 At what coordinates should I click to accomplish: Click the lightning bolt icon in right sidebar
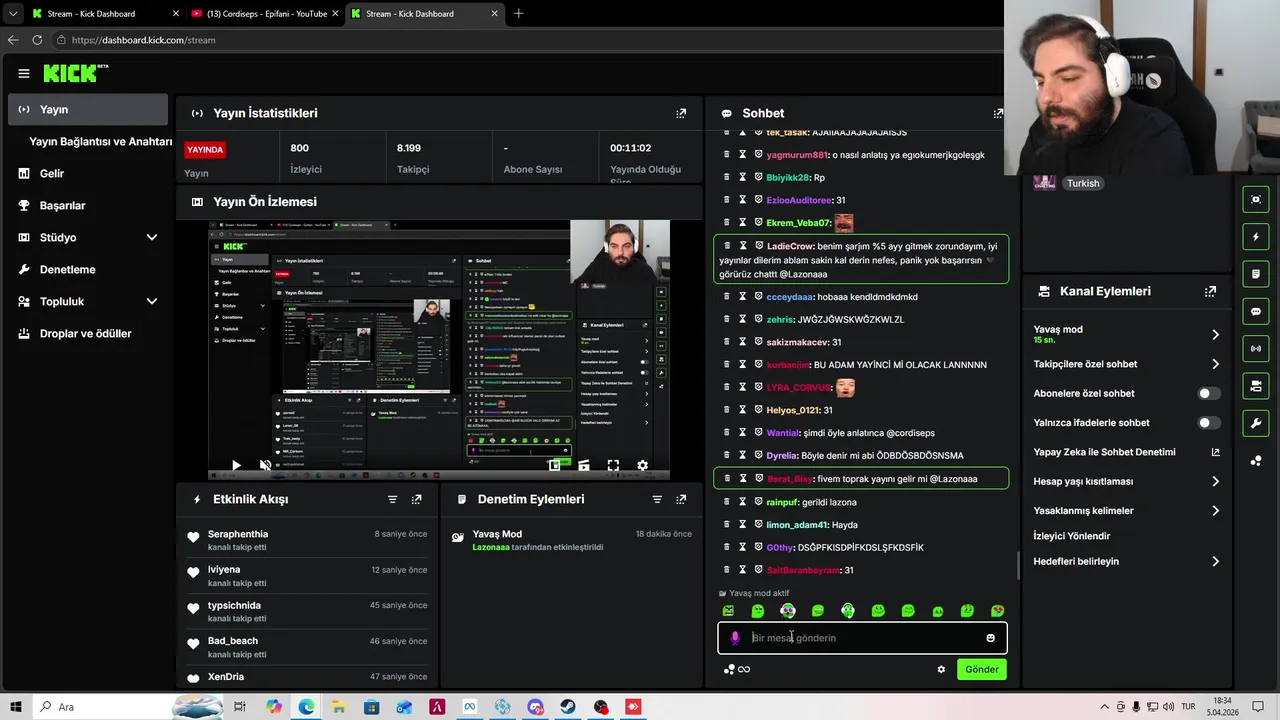tap(1256, 237)
